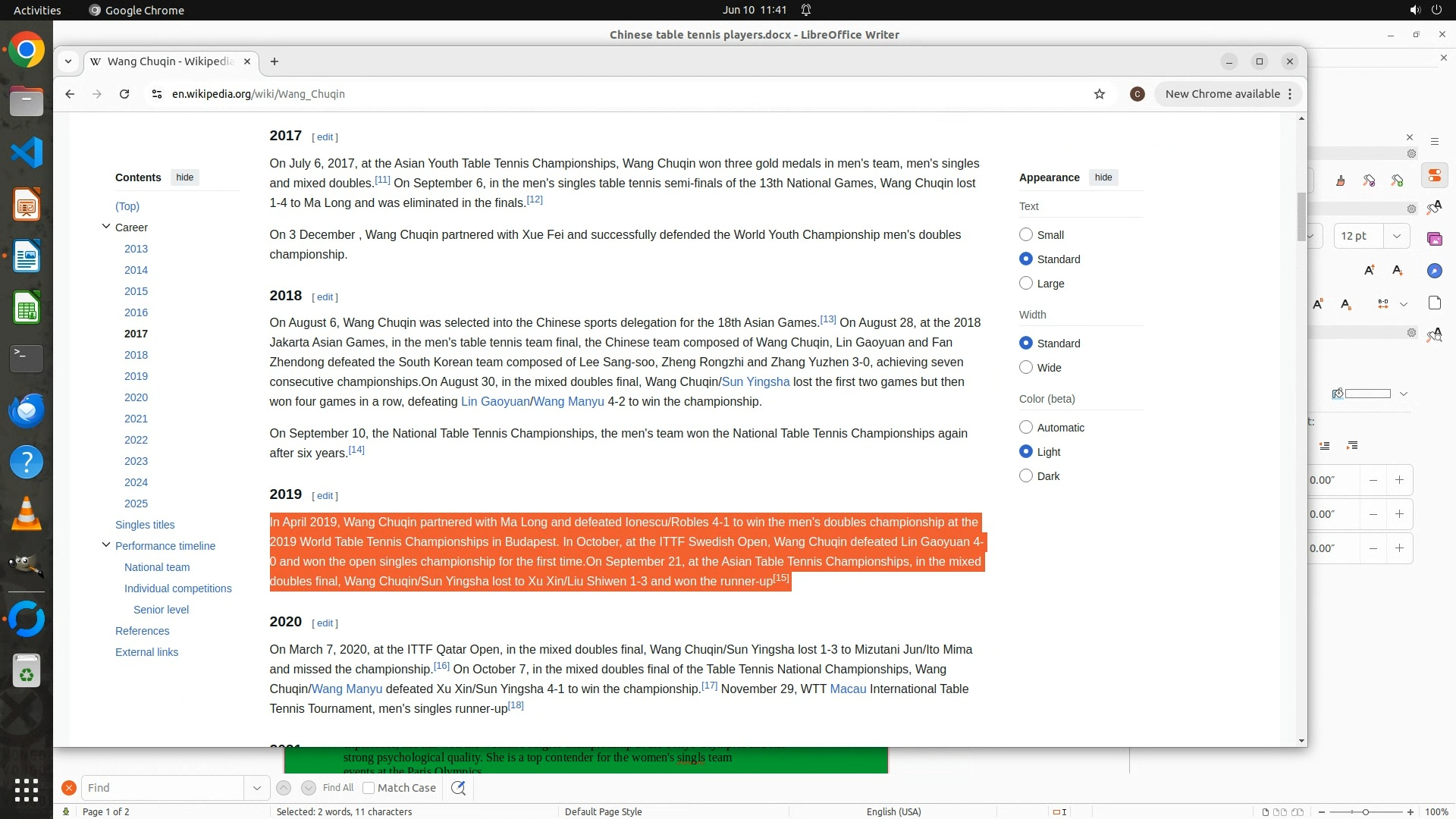Open the Chrome profile avatar
This screenshot has height=819, width=1456.
[1137, 94]
